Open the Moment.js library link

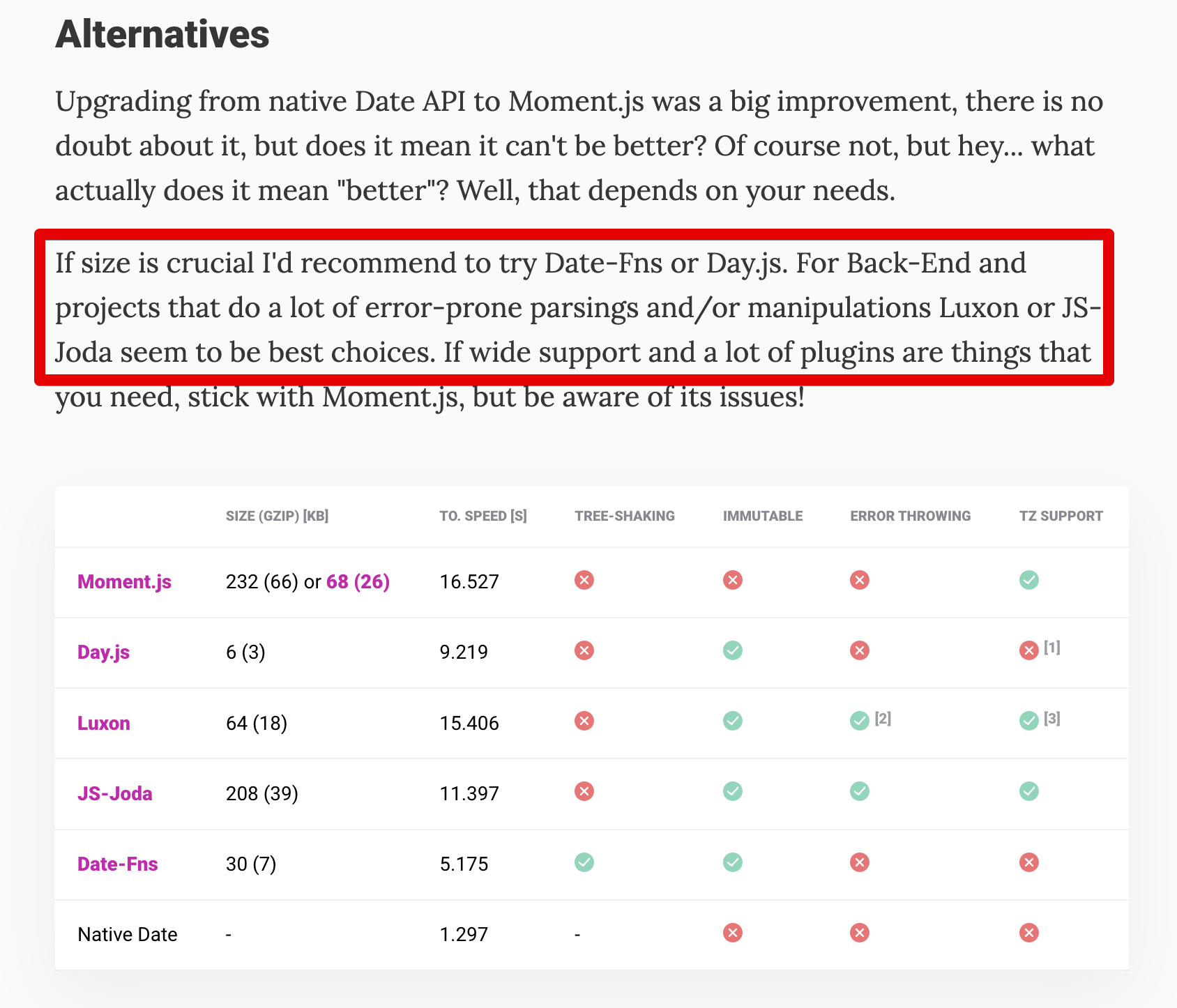click(x=124, y=581)
